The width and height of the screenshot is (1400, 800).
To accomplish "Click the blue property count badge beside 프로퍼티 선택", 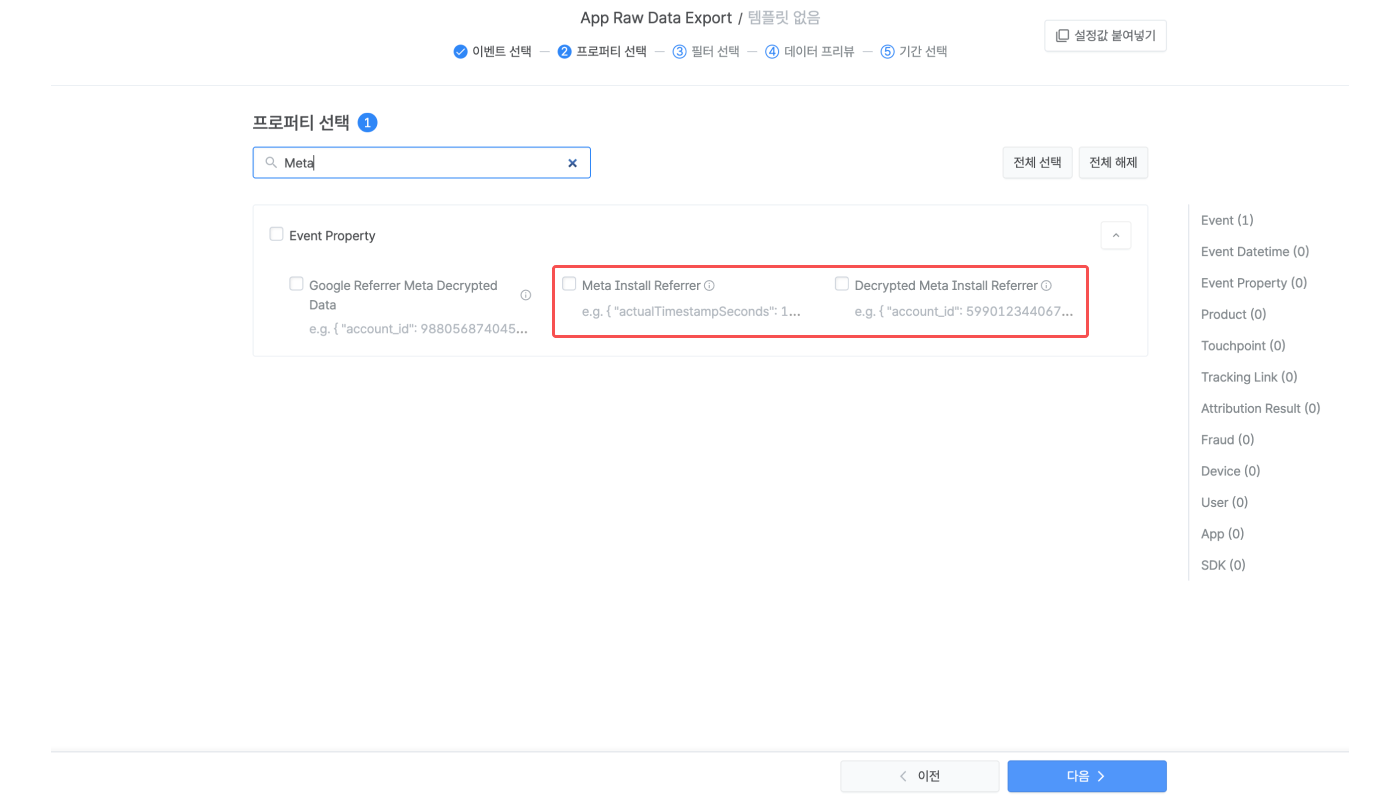I will [367, 123].
